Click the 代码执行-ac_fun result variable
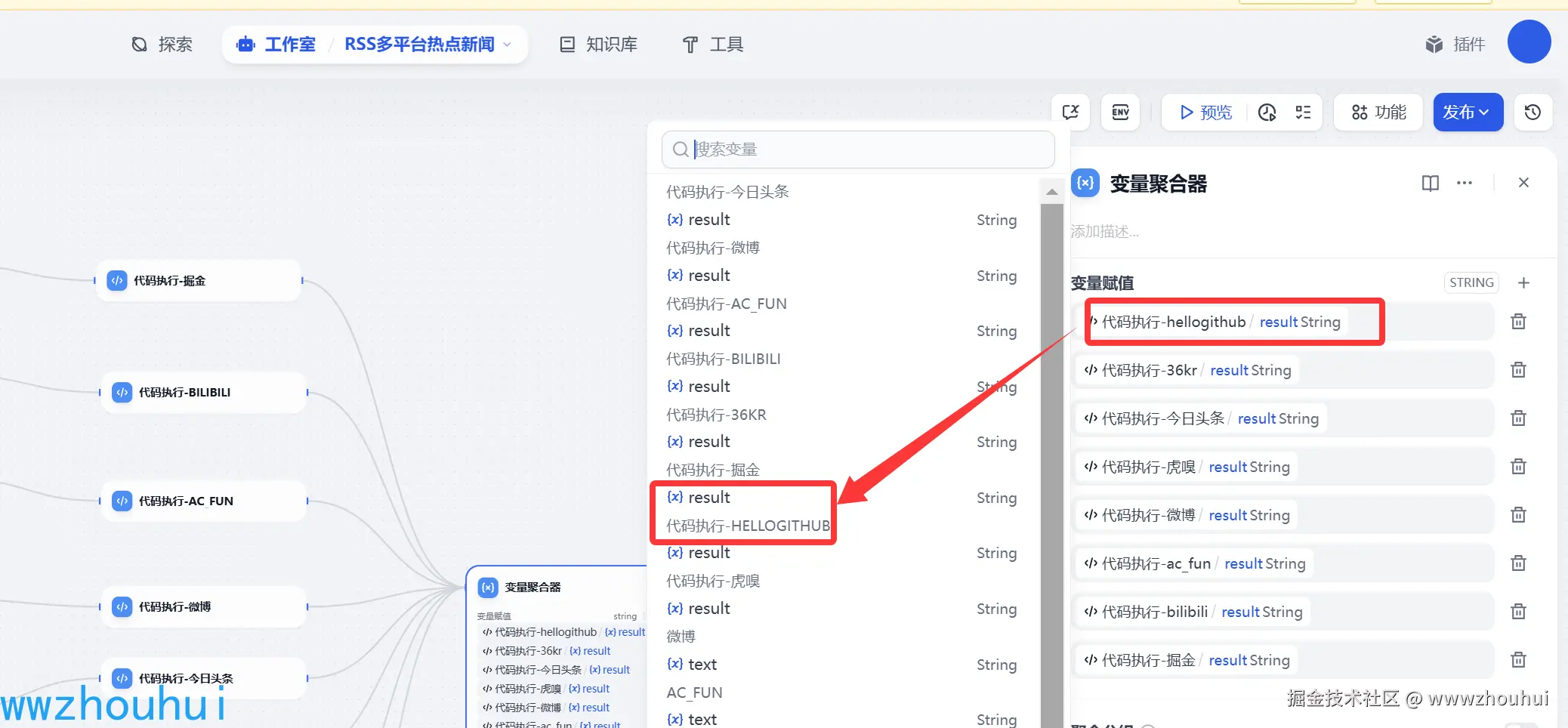The width and height of the screenshot is (1568, 728). (x=1195, y=564)
